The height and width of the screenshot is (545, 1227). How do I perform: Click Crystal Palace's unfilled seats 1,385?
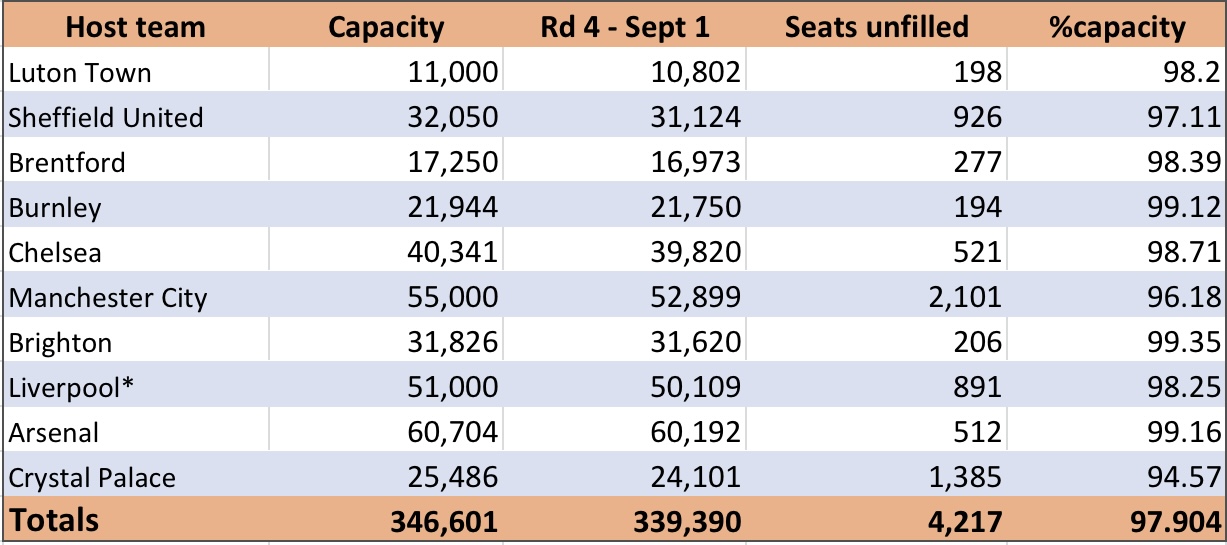[x=876, y=478]
